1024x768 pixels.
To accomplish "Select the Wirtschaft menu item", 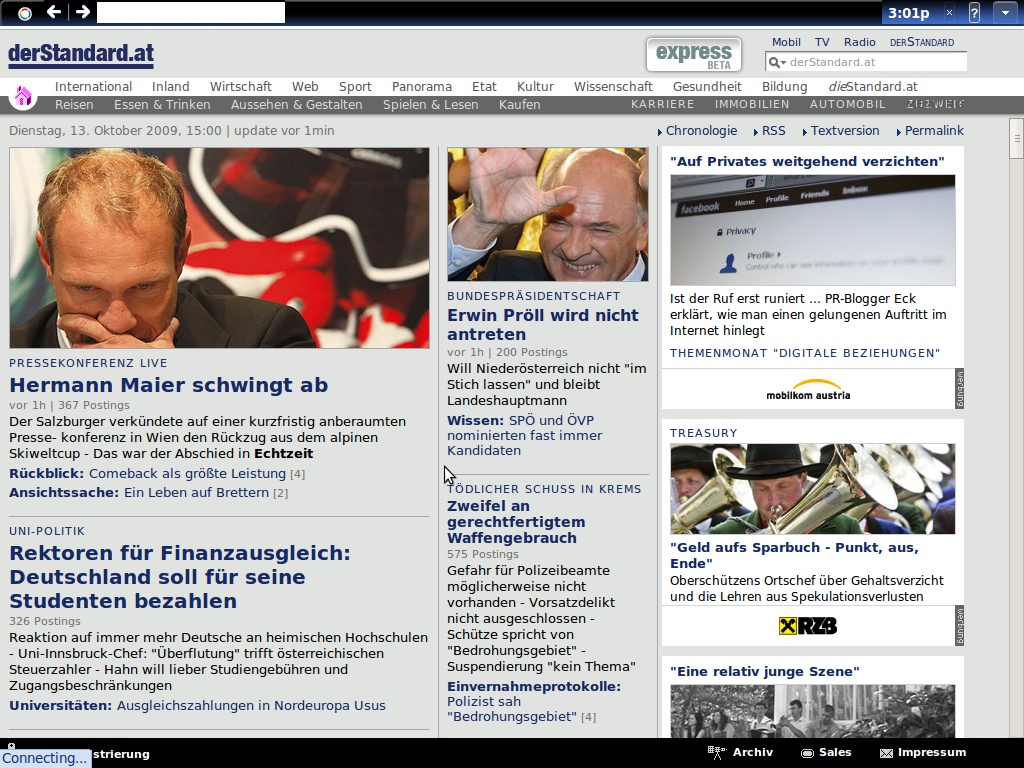I will pyautogui.click(x=240, y=86).
